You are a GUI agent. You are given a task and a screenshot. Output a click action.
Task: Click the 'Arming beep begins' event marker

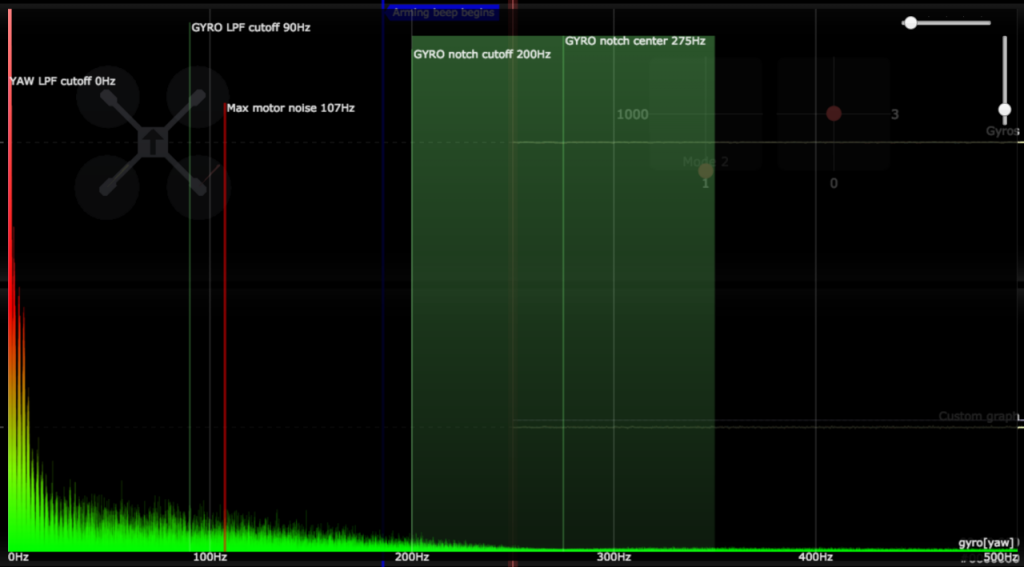click(442, 13)
